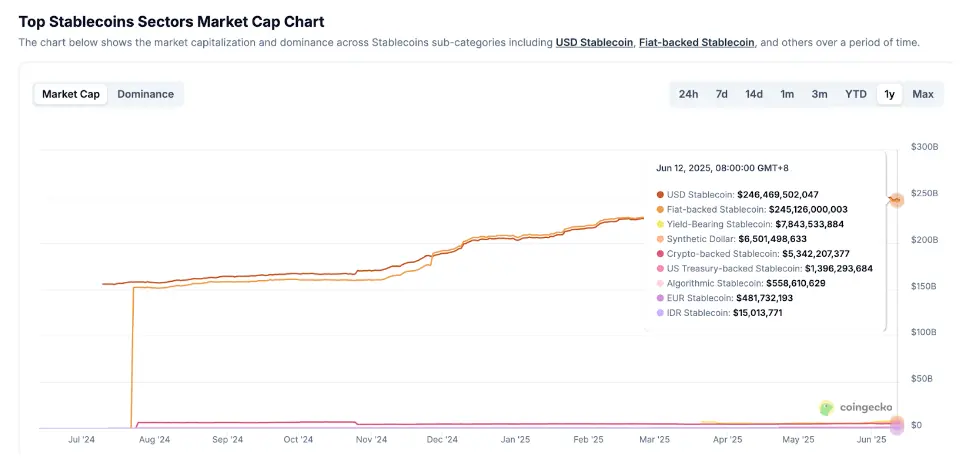Viewport: 961px width, 470px height.
Task: Click the USD Stablecoin legend color dot
Action: tap(660, 195)
